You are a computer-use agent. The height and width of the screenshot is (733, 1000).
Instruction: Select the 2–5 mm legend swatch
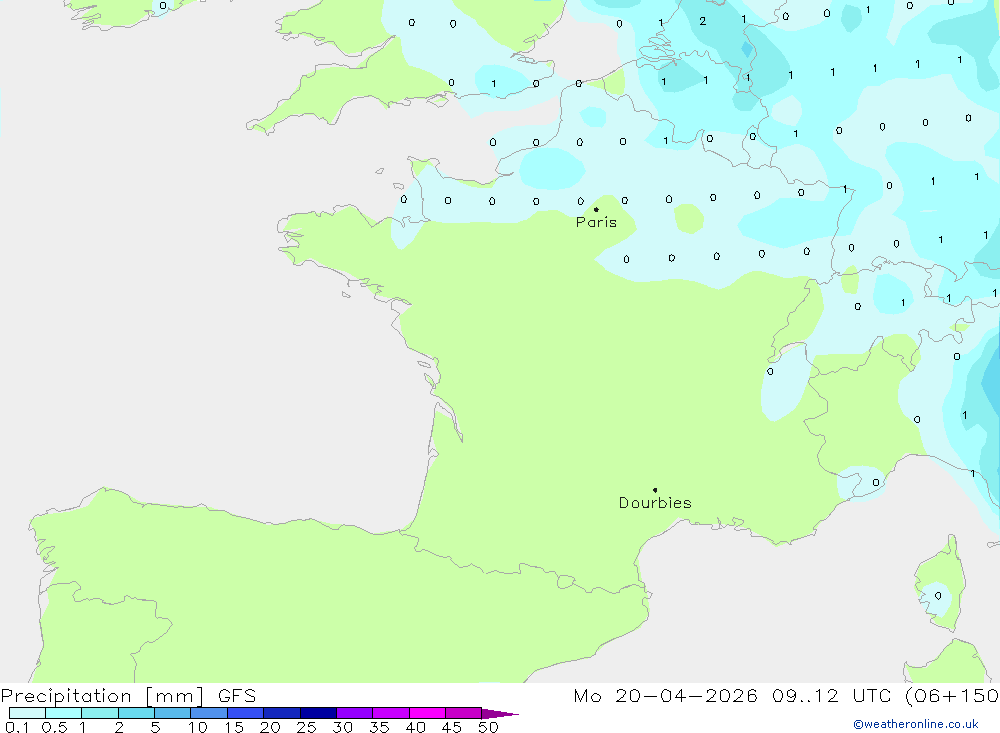click(136, 713)
